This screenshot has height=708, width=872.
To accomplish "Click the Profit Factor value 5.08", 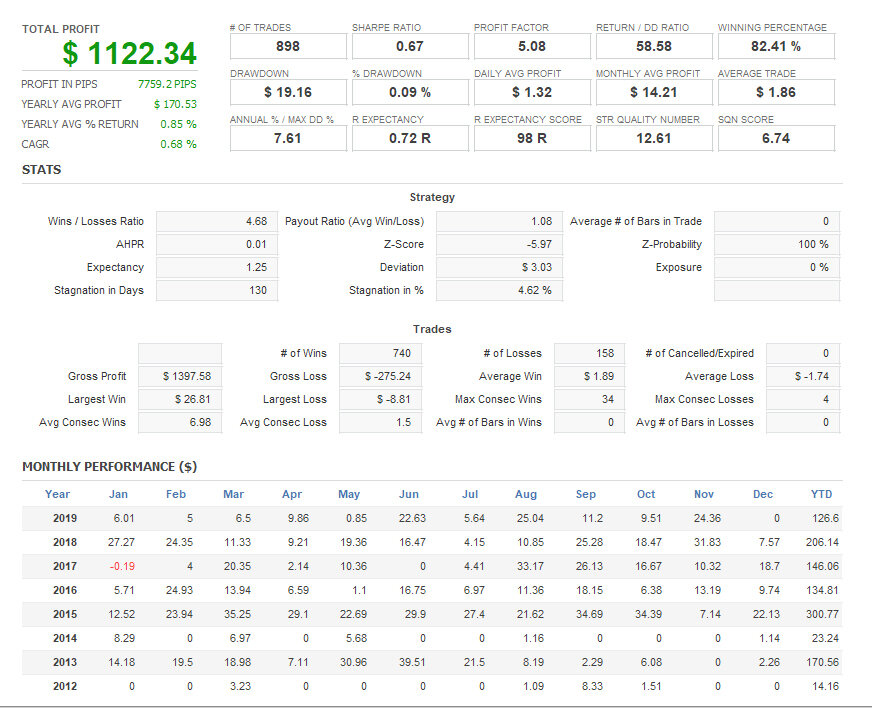I will 532,46.
